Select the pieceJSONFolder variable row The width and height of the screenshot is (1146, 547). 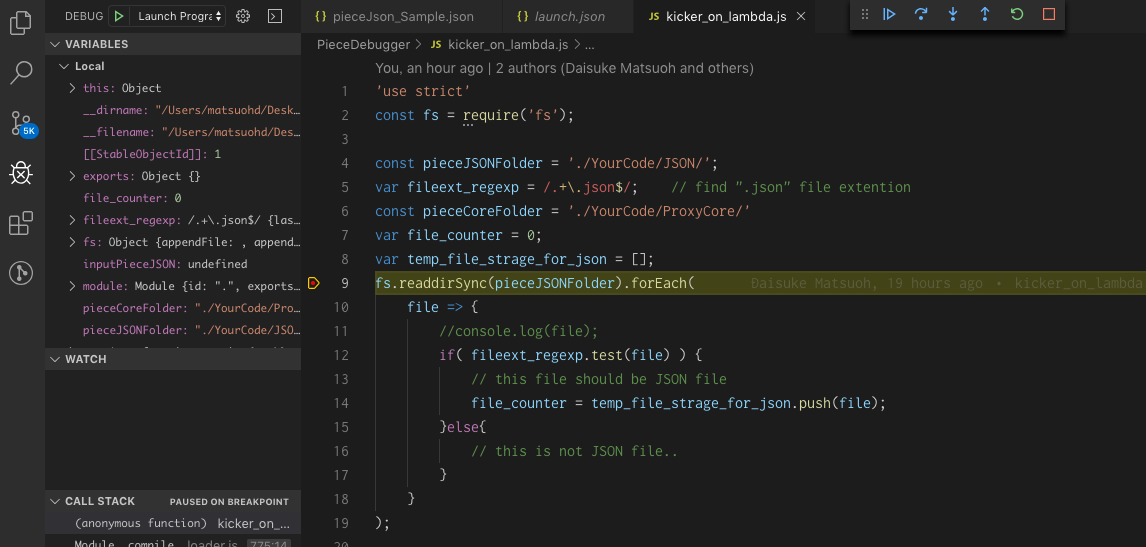tap(172, 330)
